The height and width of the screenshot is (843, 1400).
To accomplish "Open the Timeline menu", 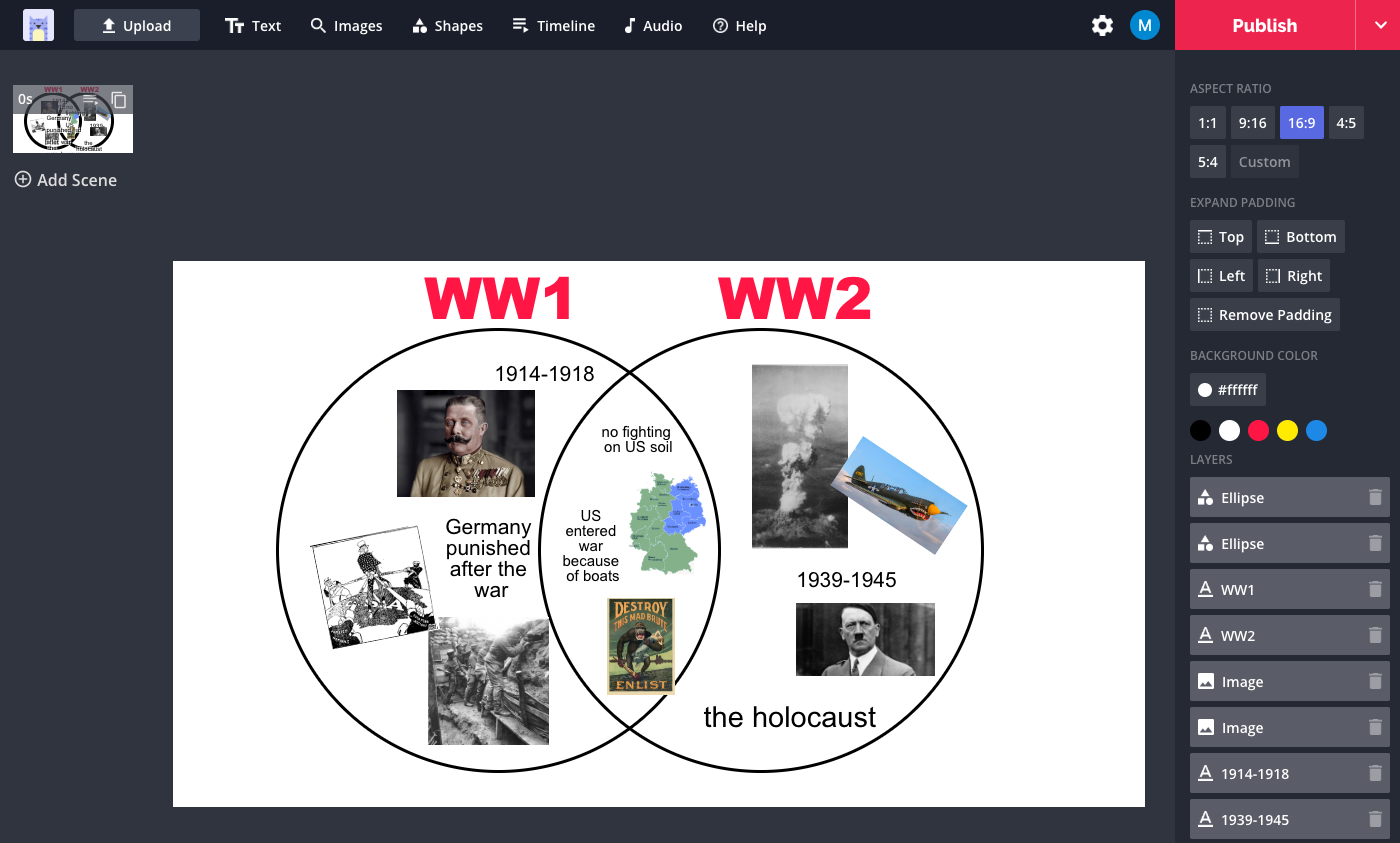I will pyautogui.click(x=553, y=26).
